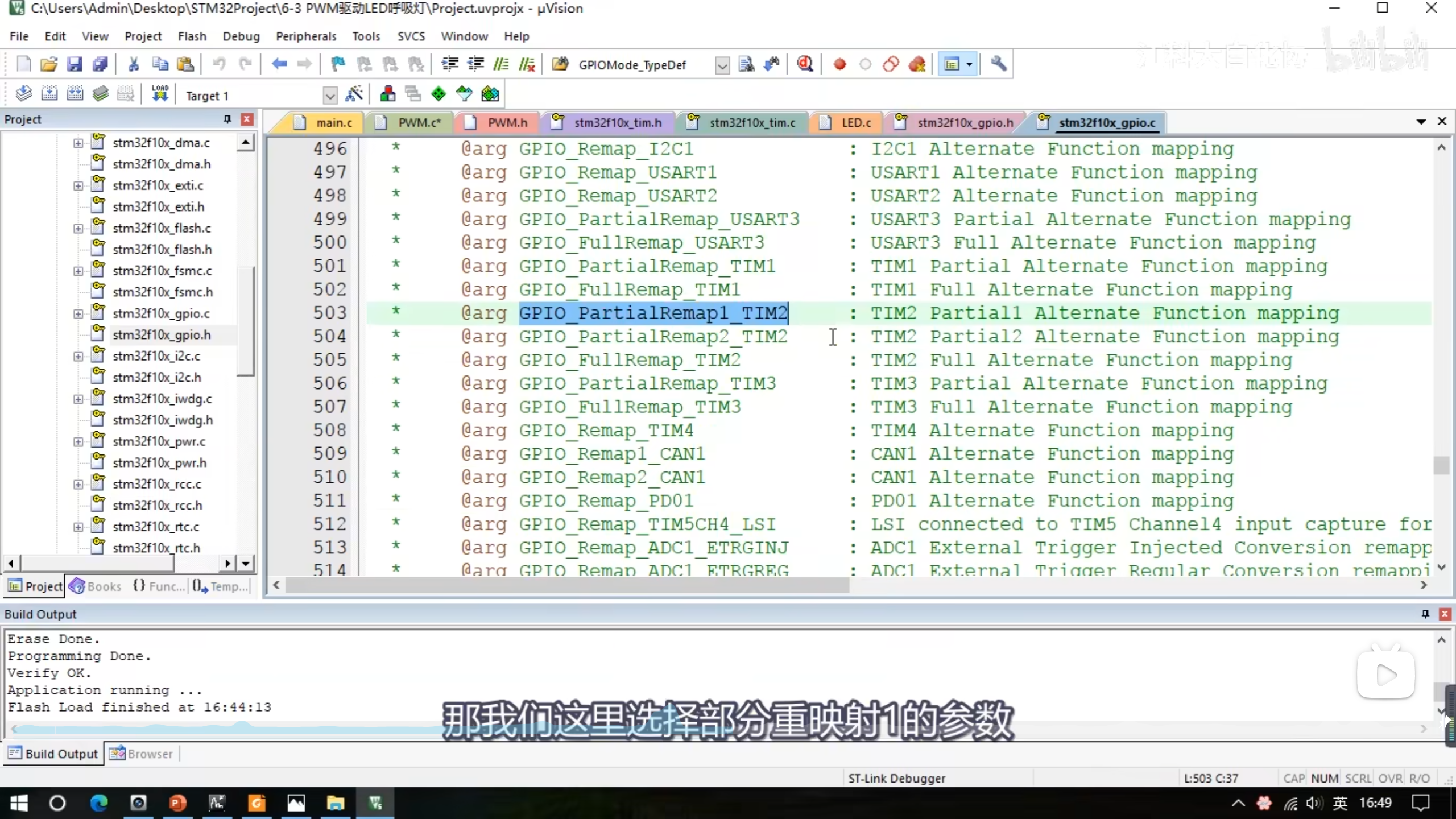Open File Explorer from the taskbar
Image resolution: width=1456 pixels, height=819 pixels.
coord(335,803)
